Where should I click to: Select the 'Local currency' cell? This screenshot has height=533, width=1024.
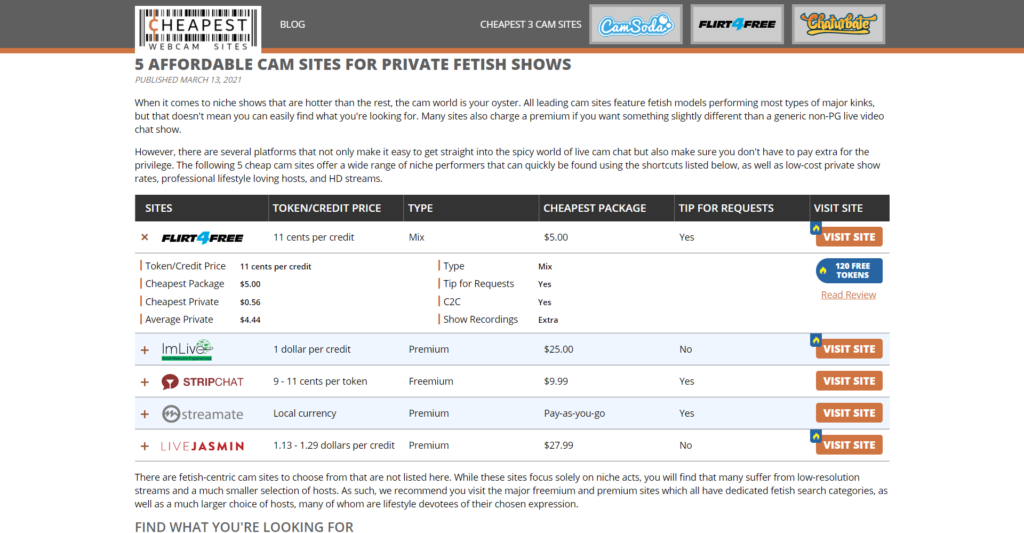click(304, 413)
